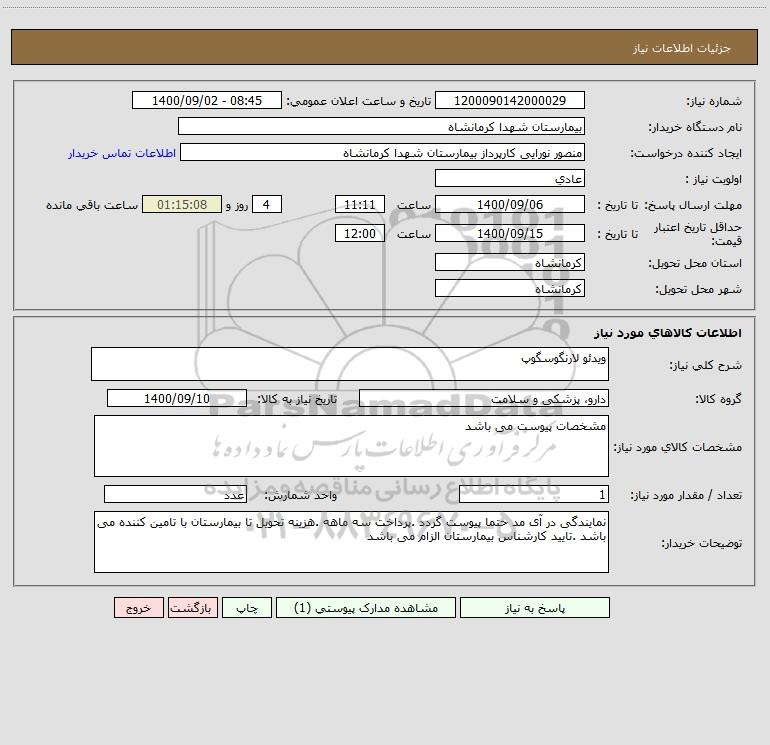Open اطلاعات تماس خریدار link
770x745 pixels.
click(122, 153)
